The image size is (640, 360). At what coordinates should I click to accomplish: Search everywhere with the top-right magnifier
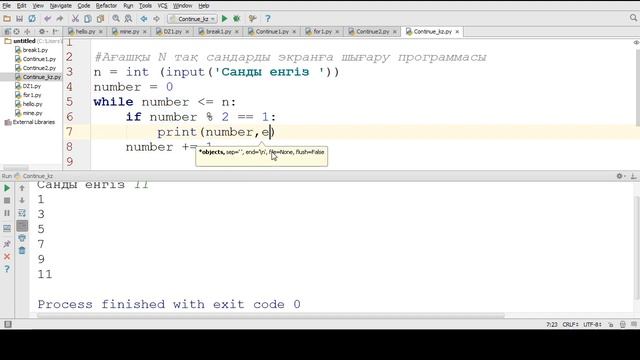pos(633,18)
